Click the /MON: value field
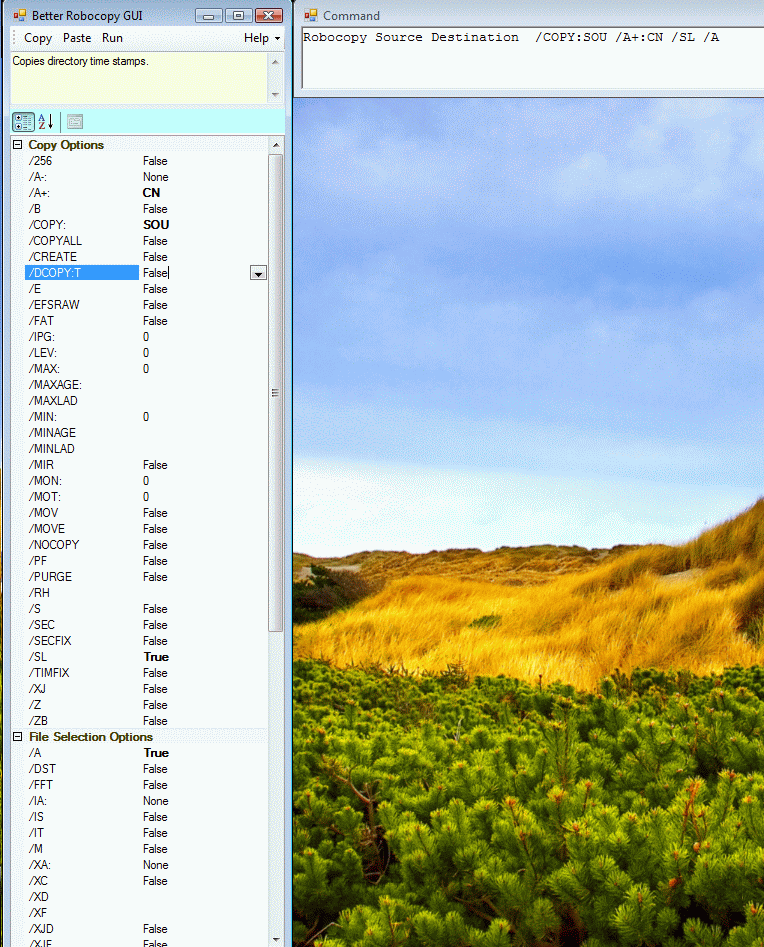 [x=204, y=481]
